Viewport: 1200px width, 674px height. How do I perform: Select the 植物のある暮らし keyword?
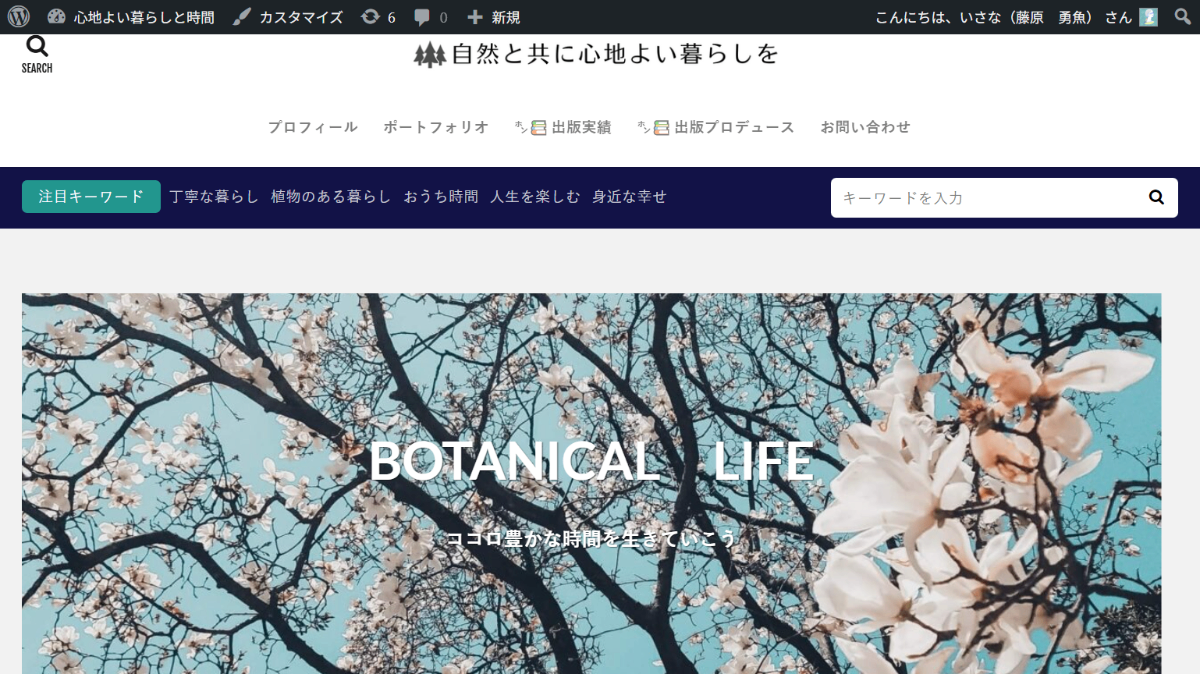[x=331, y=197]
